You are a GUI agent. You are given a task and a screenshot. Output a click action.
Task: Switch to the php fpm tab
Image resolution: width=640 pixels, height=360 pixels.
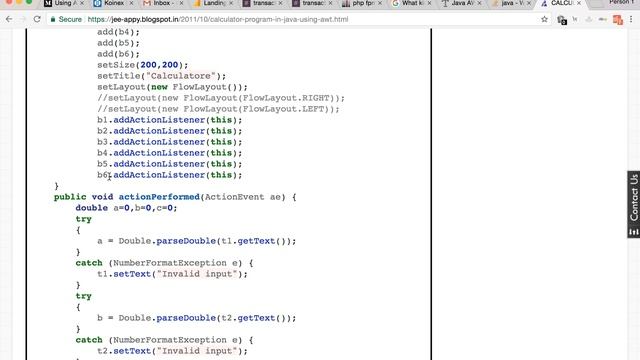coord(362,3)
